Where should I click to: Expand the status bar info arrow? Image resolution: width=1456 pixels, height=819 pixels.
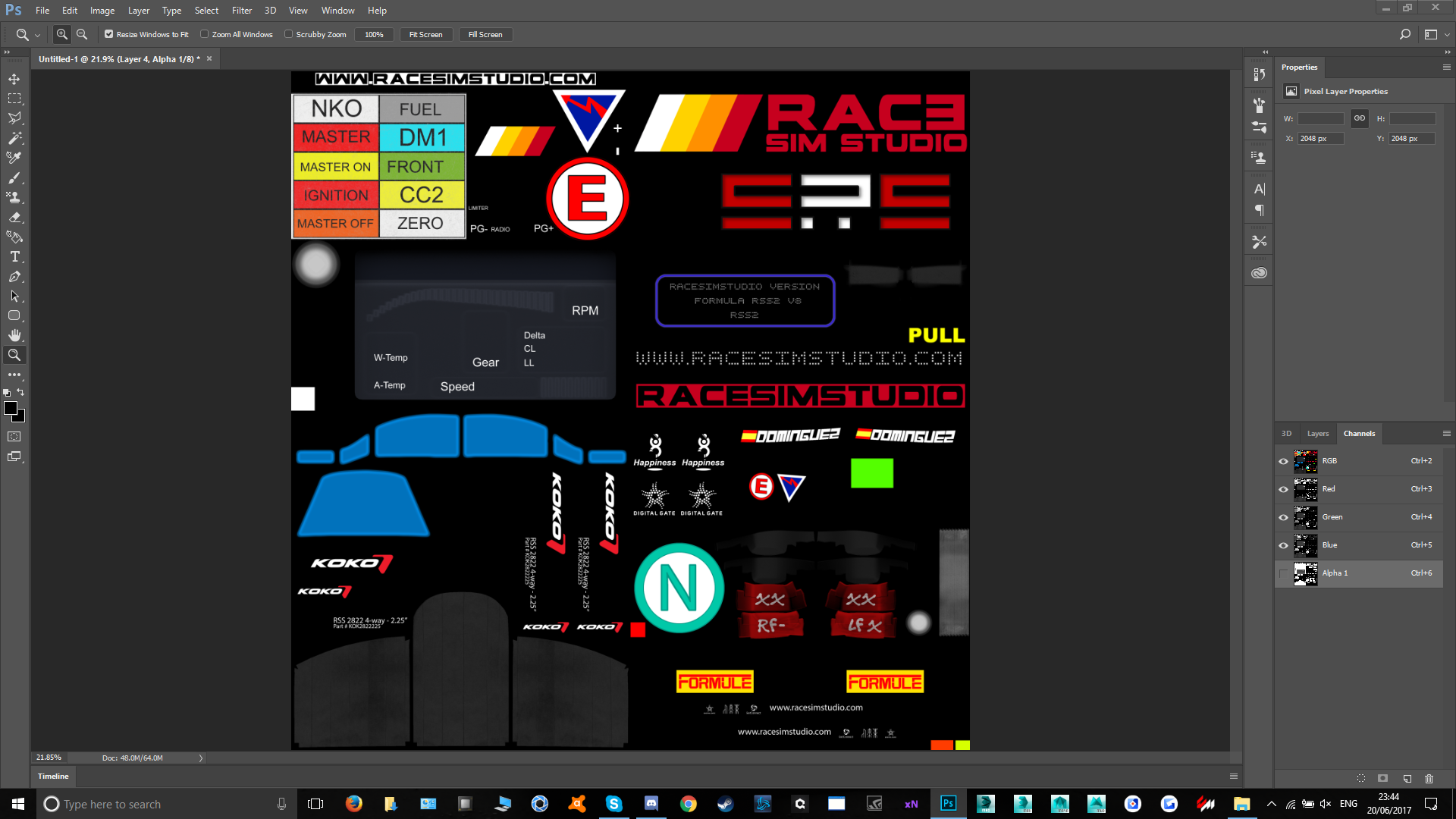pyautogui.click(x=201, y=758)
